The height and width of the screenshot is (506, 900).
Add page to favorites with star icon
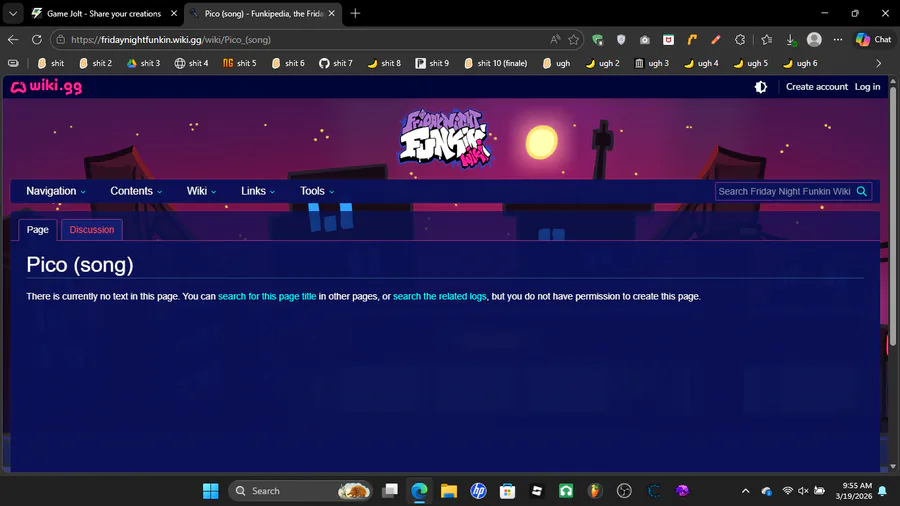click(573, 40)
